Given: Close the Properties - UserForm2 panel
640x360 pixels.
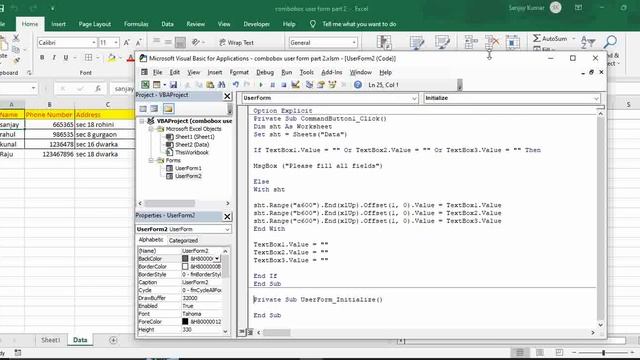Looking at the screenshot, I should [227, 216].
